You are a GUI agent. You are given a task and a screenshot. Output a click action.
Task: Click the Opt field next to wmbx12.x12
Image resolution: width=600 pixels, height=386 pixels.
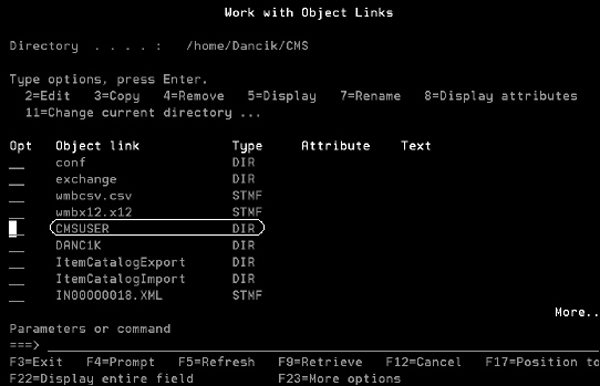tap(17, 212)
